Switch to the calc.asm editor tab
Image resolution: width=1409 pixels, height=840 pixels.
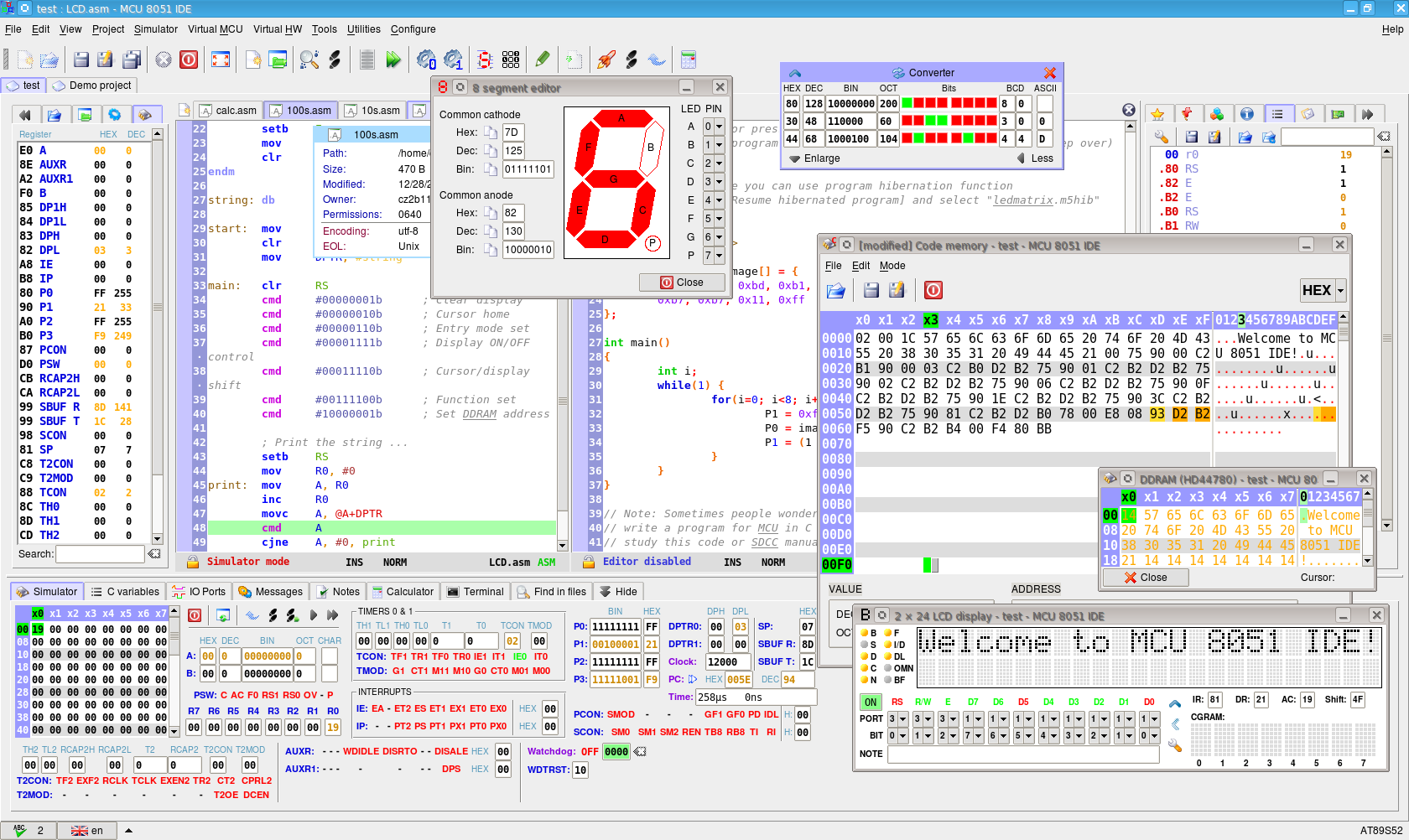229,110
